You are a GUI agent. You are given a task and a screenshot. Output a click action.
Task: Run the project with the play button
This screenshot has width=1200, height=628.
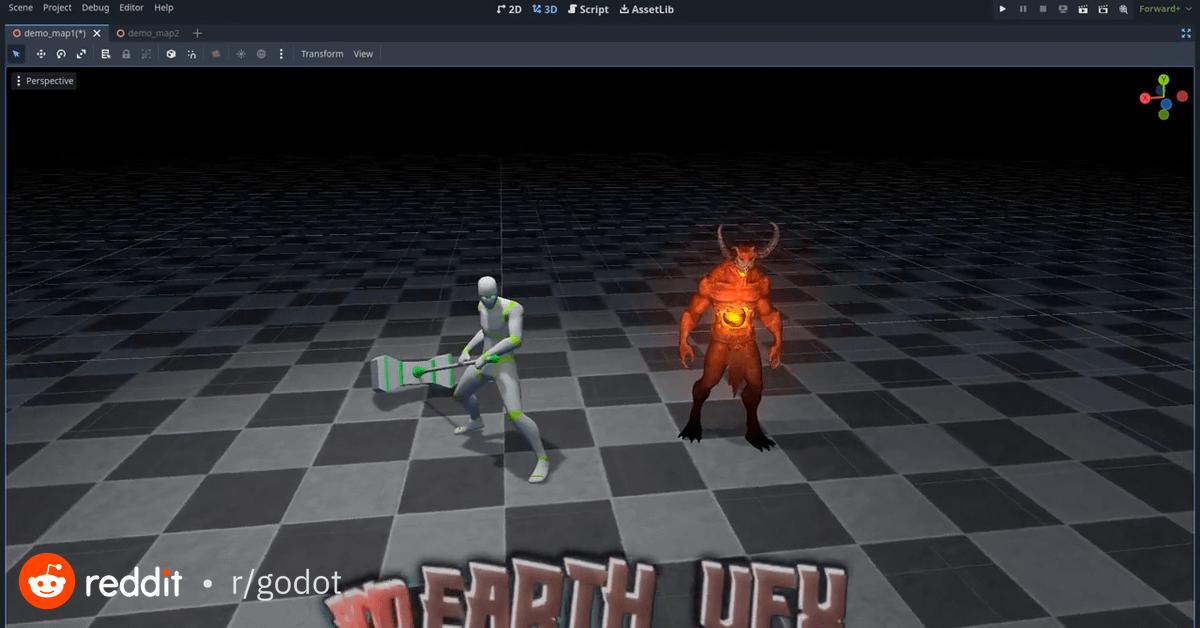(x=1003, y=9)
